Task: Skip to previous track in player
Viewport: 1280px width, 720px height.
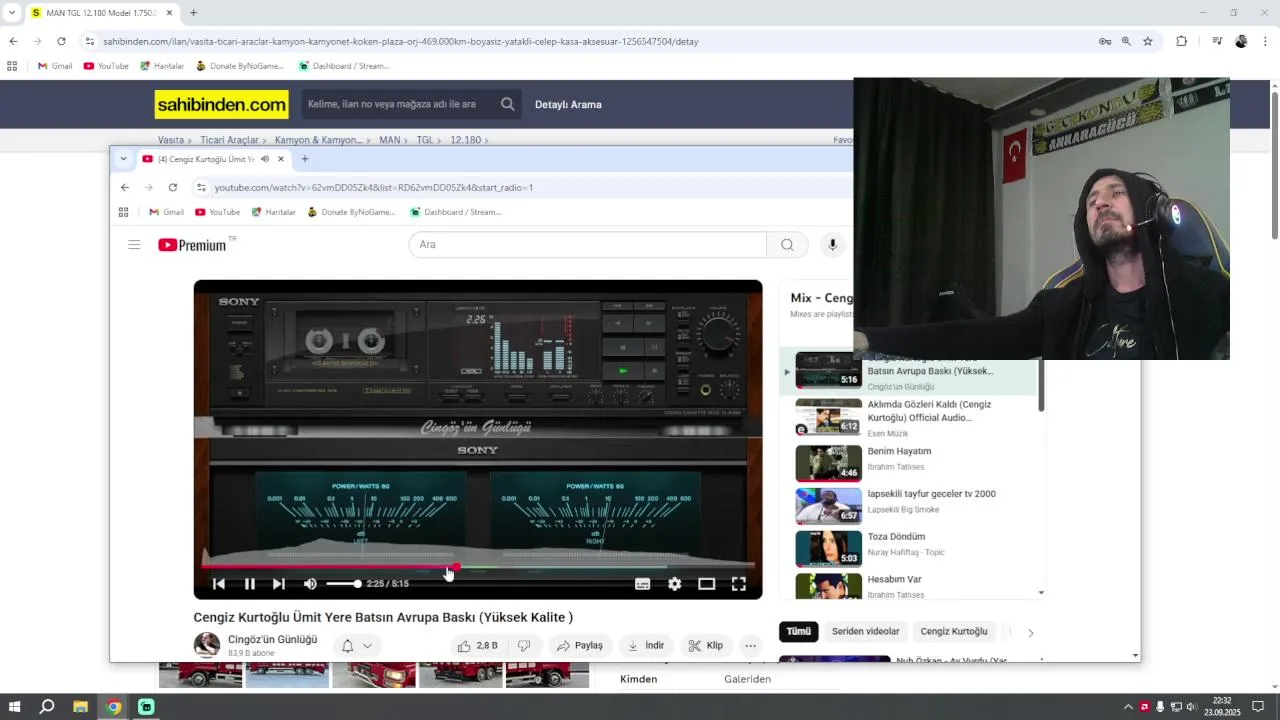Action: pyautogui.click(x=219, y=584)
